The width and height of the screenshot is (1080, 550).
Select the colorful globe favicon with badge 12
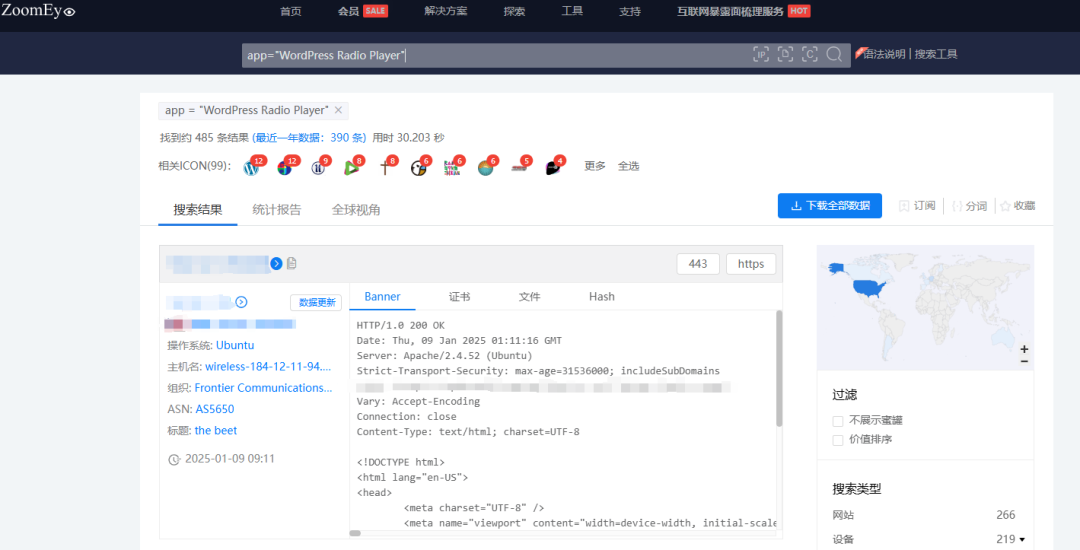tap(285, 167)
